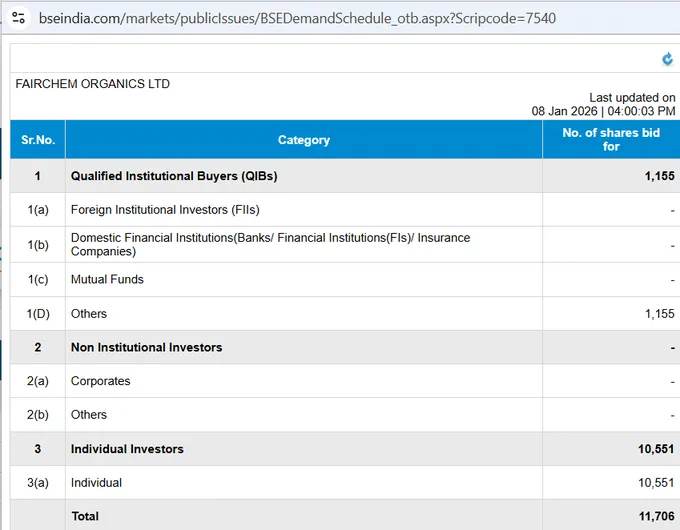Select the Last updated on label
This screenshot has width=680, height=530.
click(x=632, y=98)
